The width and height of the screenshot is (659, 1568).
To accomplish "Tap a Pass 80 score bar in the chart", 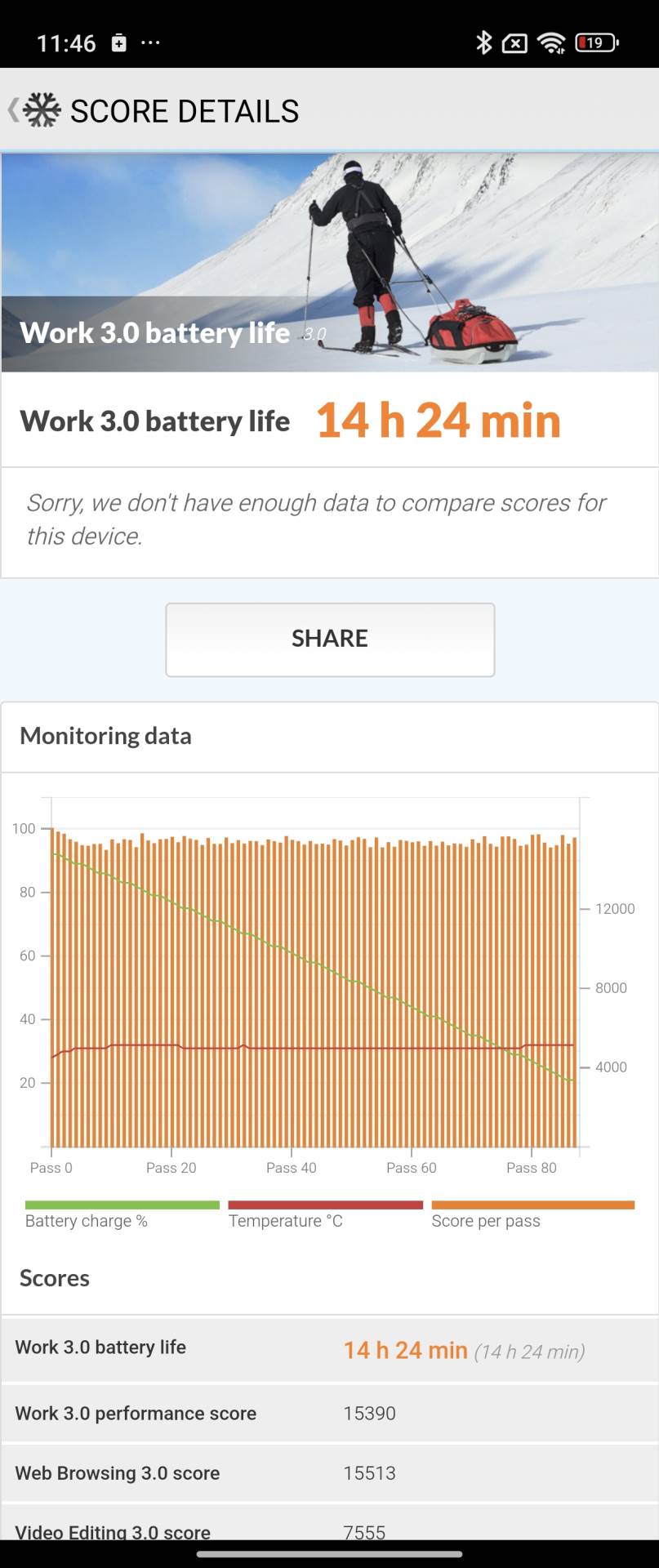I will coord(532,980).
